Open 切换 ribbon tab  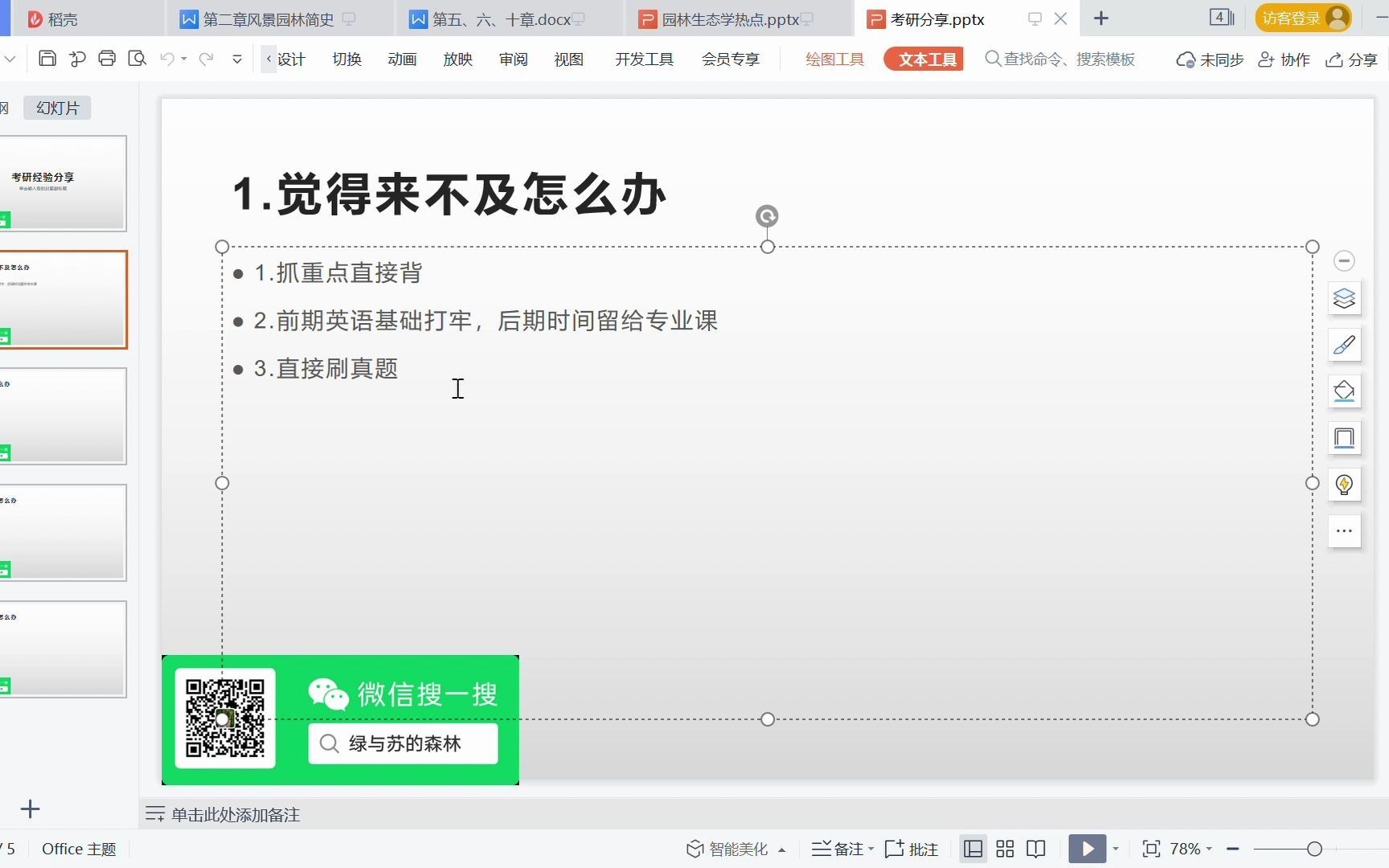click(x=346, y=59)
